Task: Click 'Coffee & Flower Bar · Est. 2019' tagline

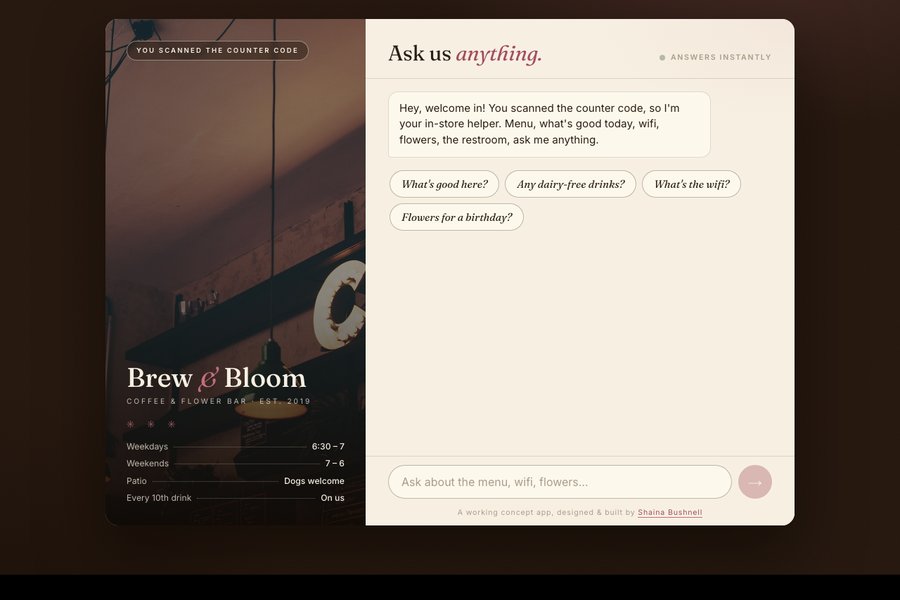Action: click(218, 401)
